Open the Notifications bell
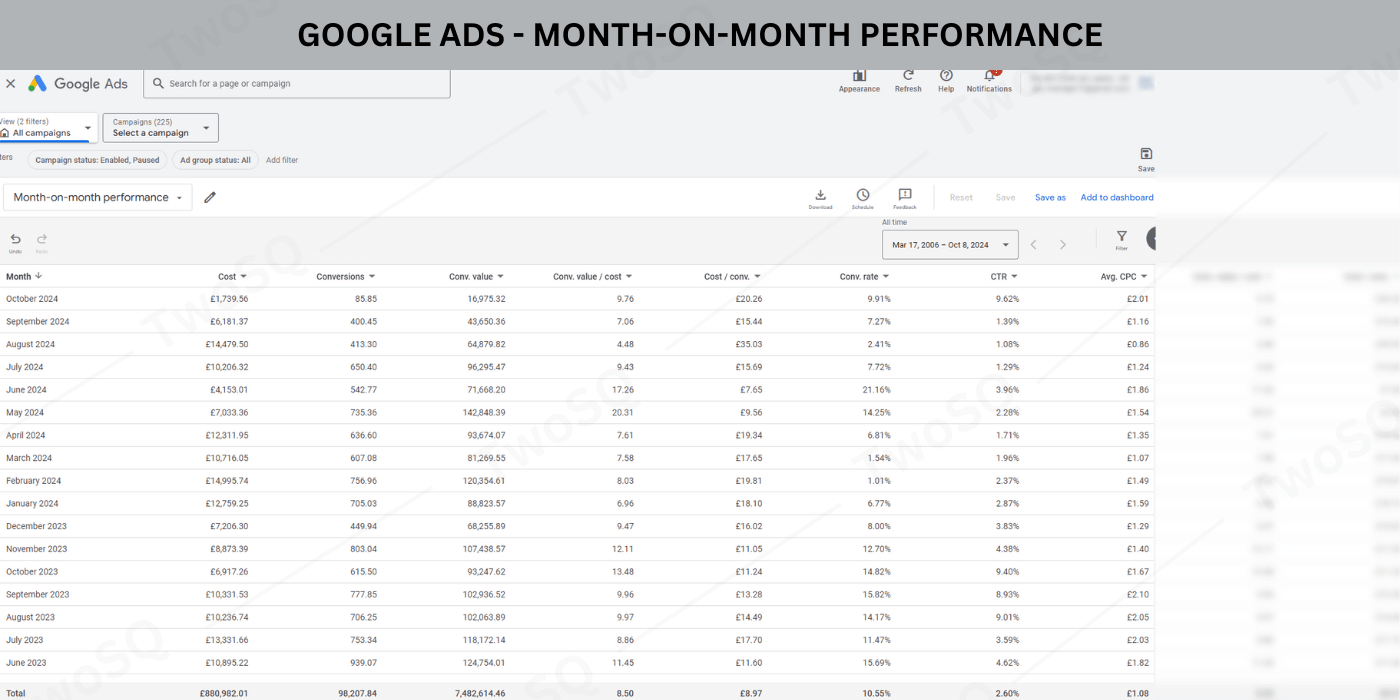 (989, 76)
